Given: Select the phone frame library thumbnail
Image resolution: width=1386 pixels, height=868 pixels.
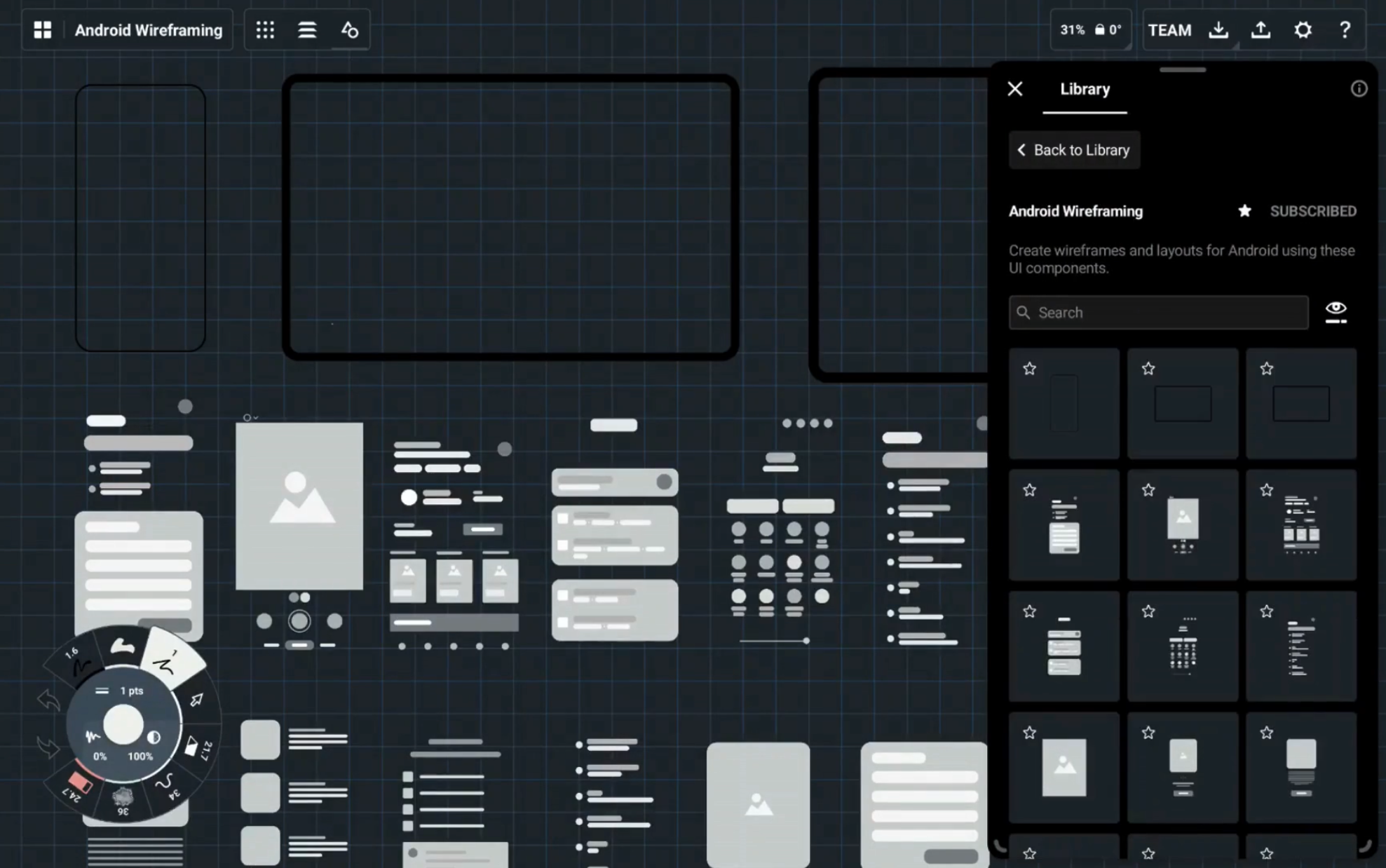Looking at the screenshot, I should pos(1064,404).
